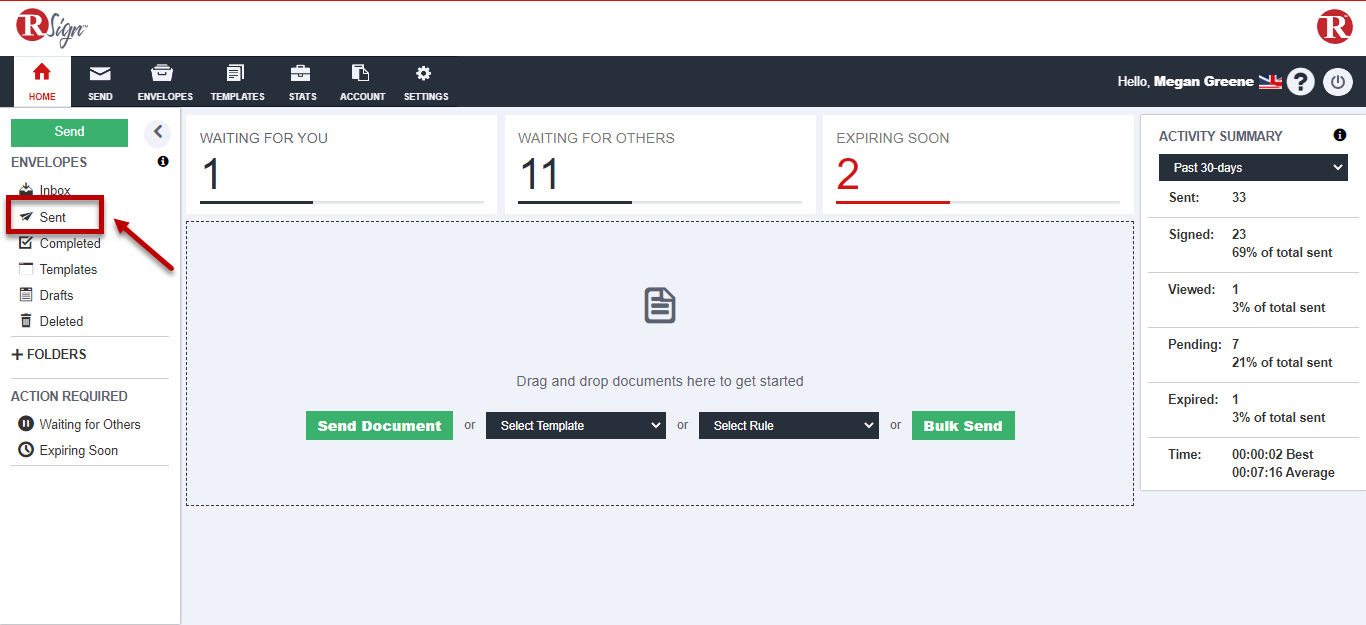Click the green Send Document button

pos(379,425)
